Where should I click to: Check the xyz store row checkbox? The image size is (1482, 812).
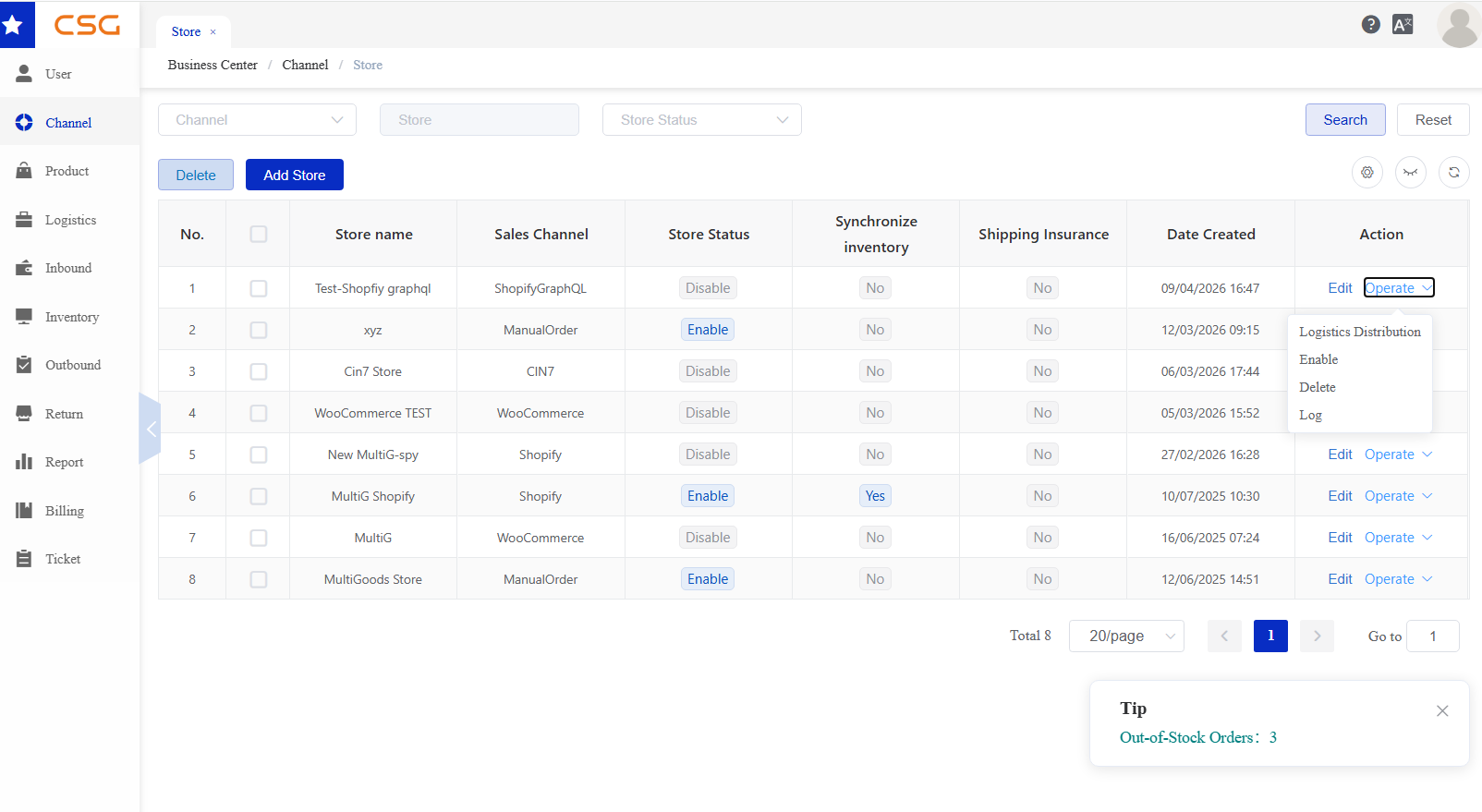[x=259, y=330]
